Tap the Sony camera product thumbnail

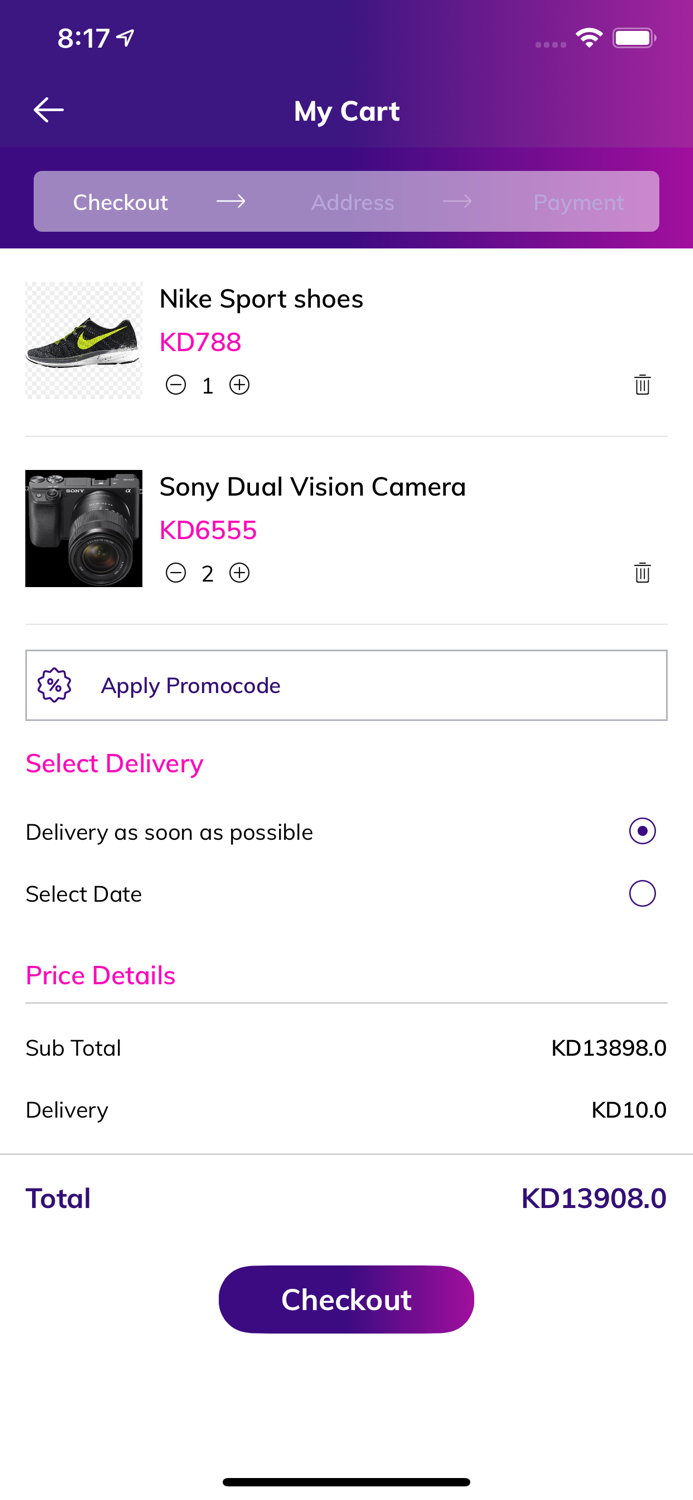[x=84, y=528]
